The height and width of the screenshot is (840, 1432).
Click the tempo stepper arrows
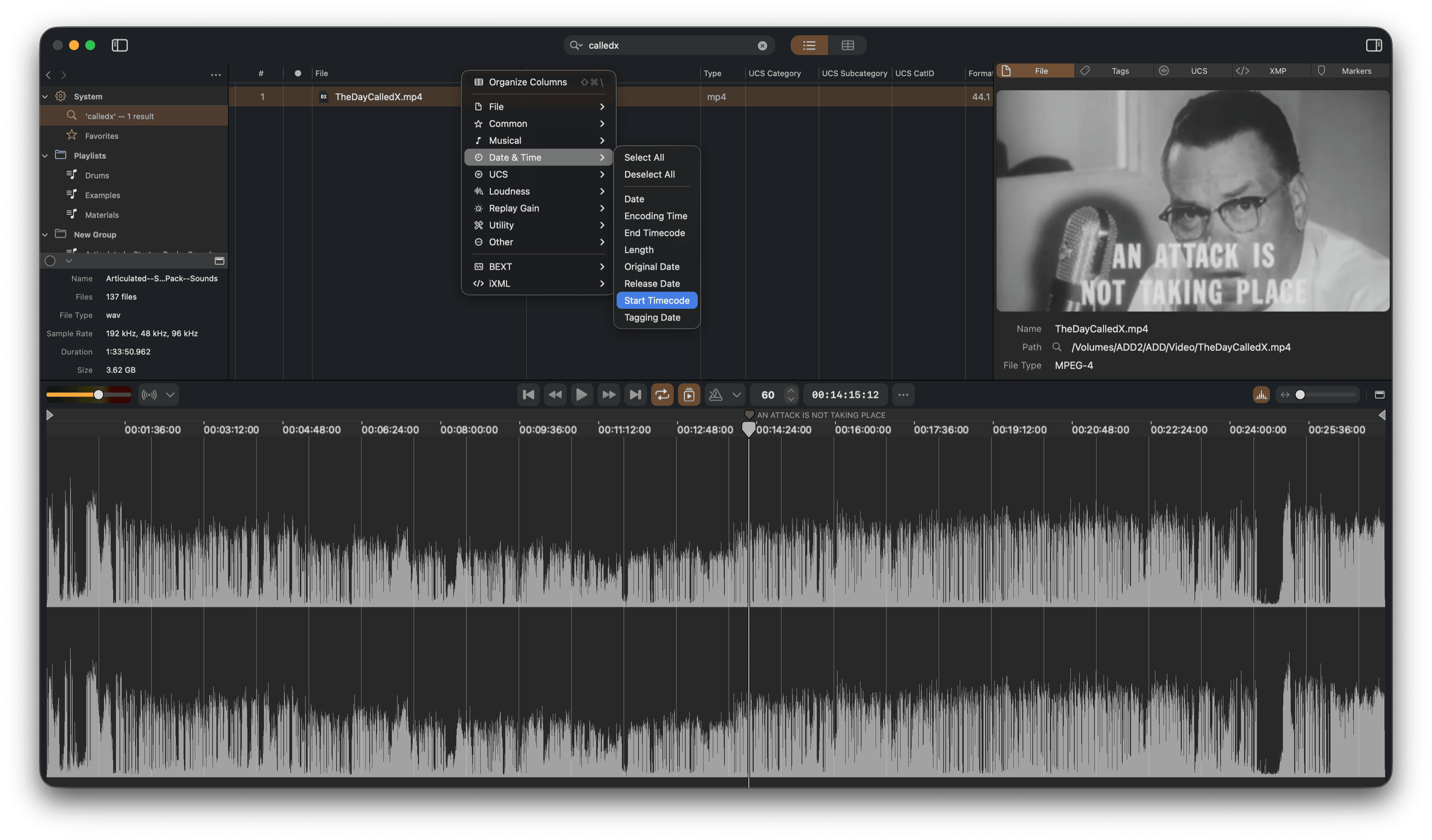(x=790, y=395)
